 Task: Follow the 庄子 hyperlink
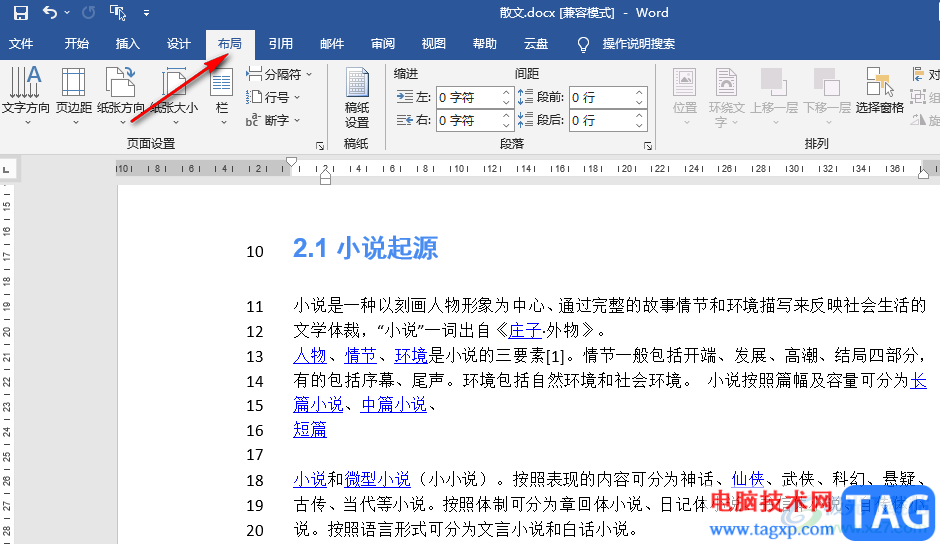[x=525, y=330]
